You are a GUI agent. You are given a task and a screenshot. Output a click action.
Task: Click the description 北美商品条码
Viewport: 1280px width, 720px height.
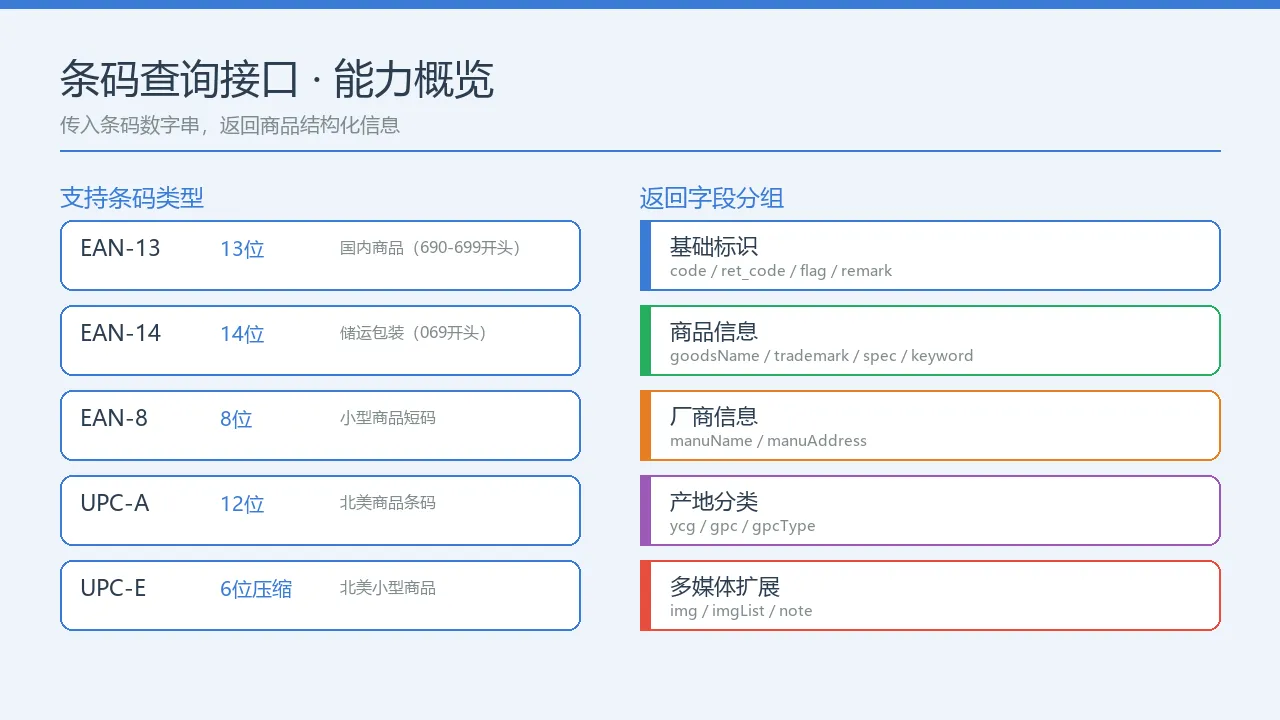pos(388,503)
